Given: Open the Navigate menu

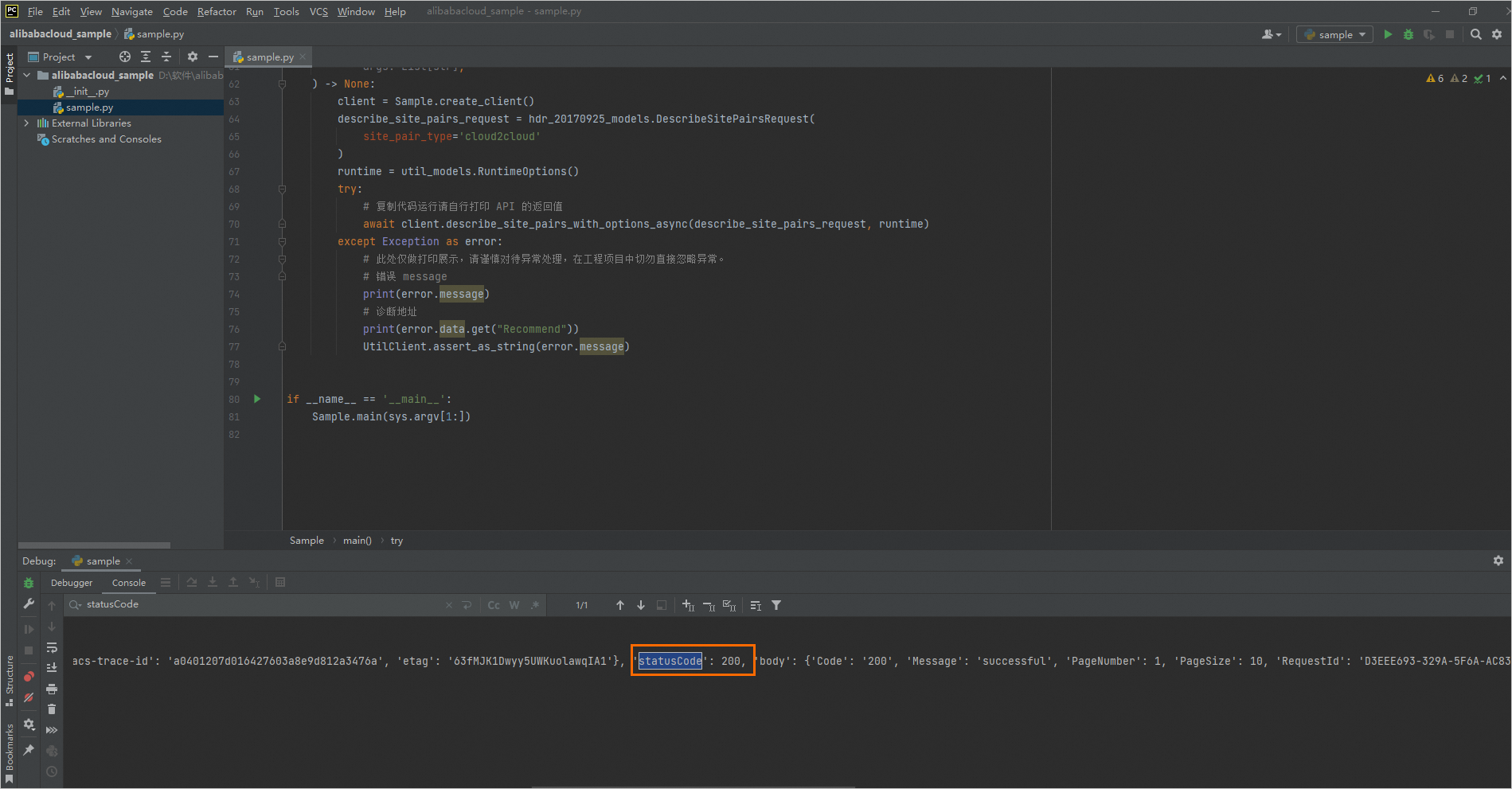Looking at the screenshot, I should (x=132, y=11).
